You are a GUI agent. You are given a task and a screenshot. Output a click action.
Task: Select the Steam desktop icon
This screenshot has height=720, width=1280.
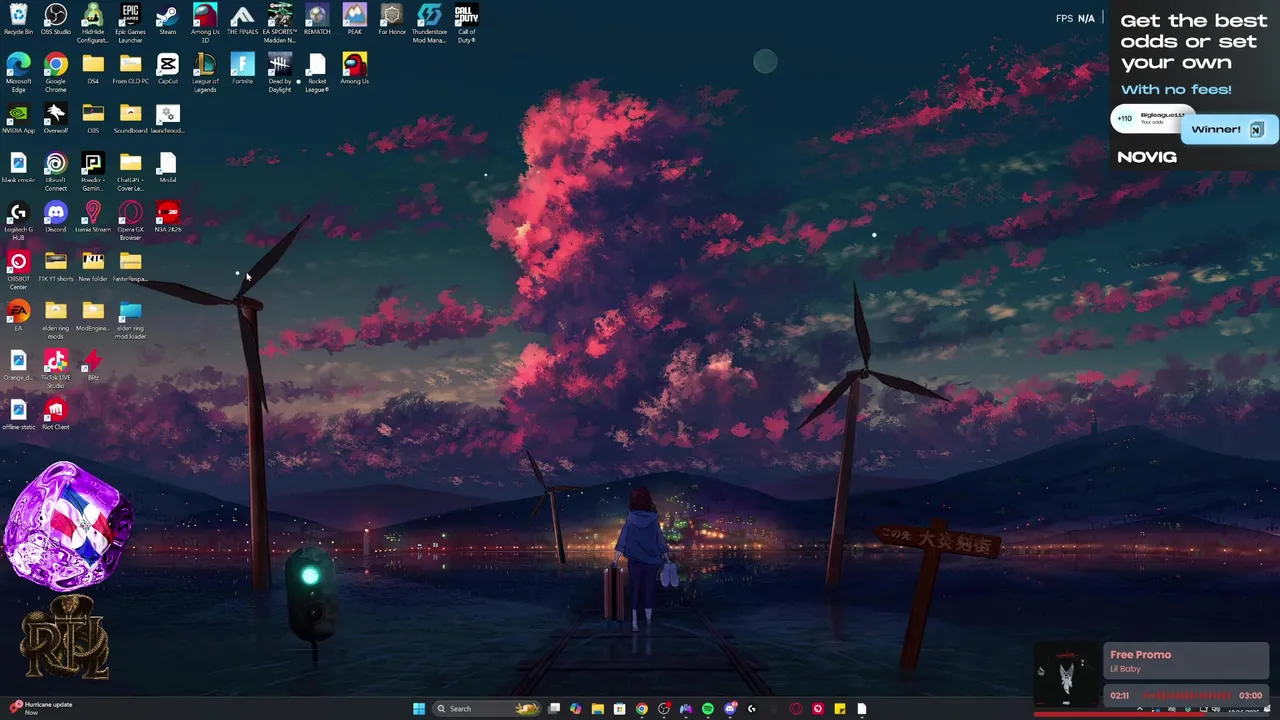[x=168, y=20]
